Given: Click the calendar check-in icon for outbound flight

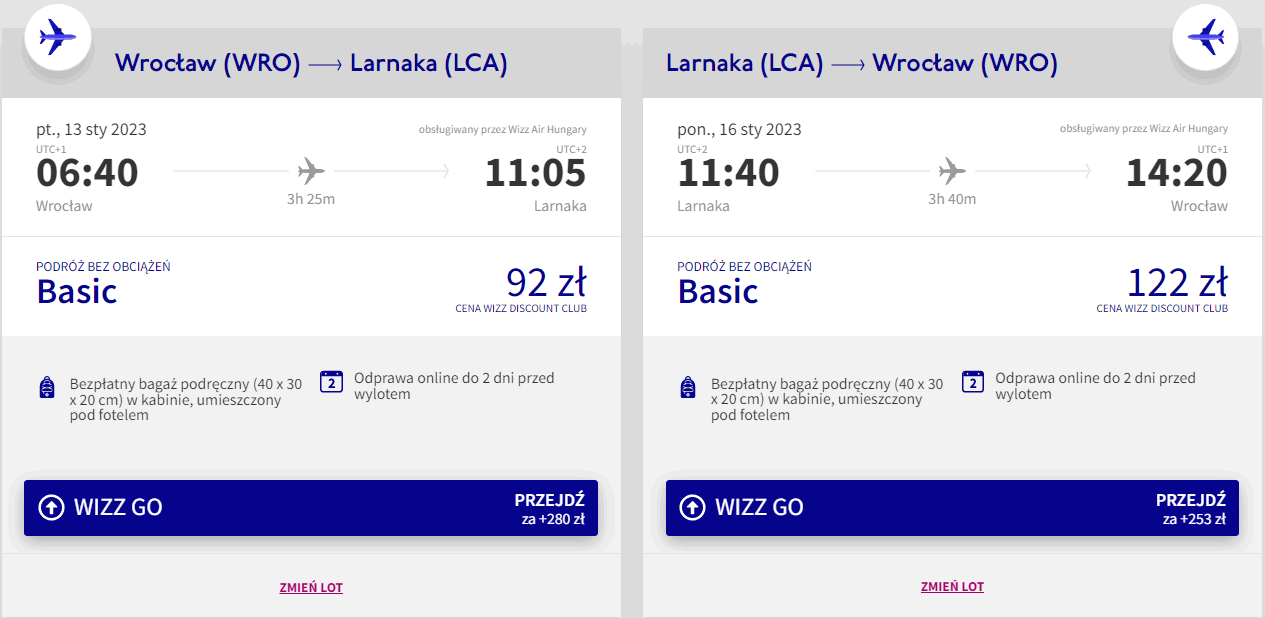Looking at the screenshot, I should [332, 381].
